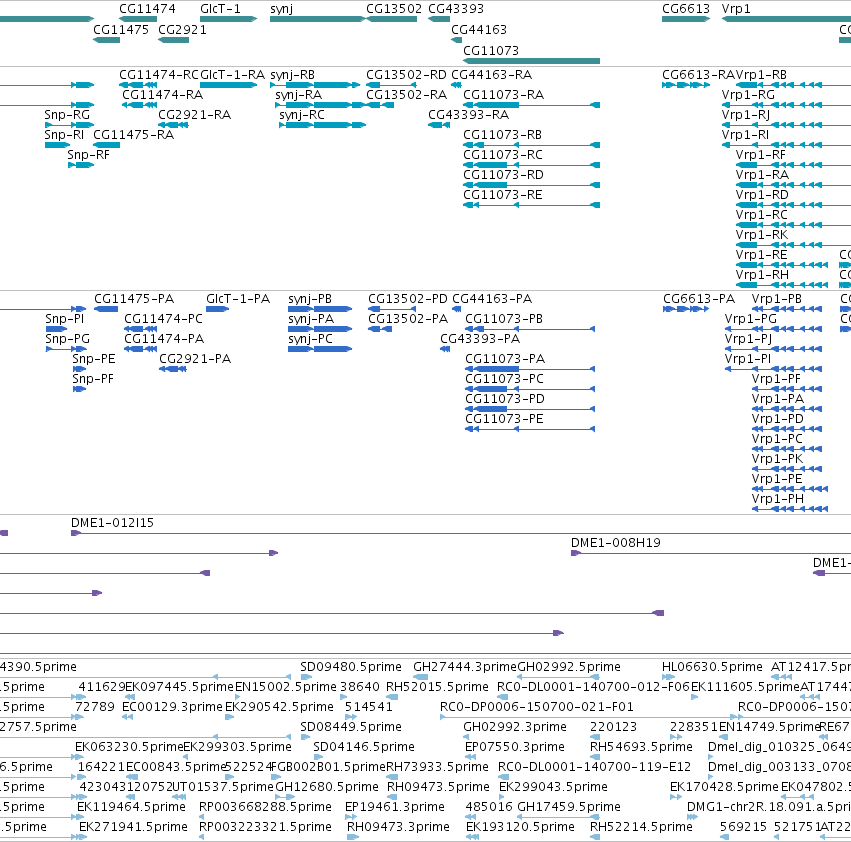Open EST EN15002.5prime

(285, 688)
